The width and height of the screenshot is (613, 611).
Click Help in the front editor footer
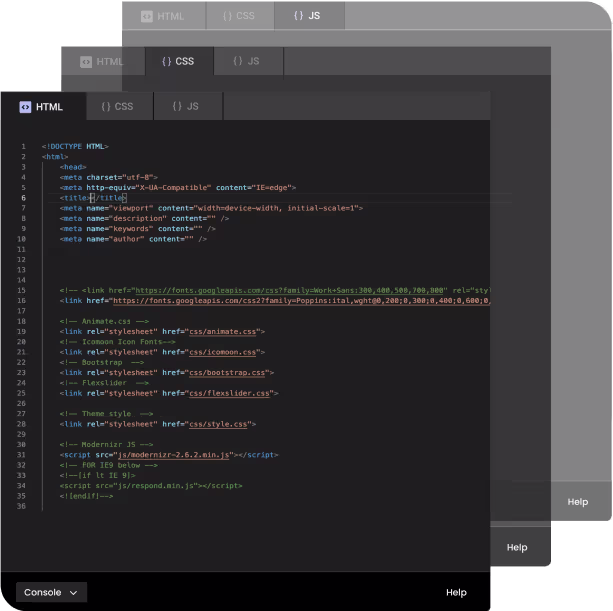[456, 593]
